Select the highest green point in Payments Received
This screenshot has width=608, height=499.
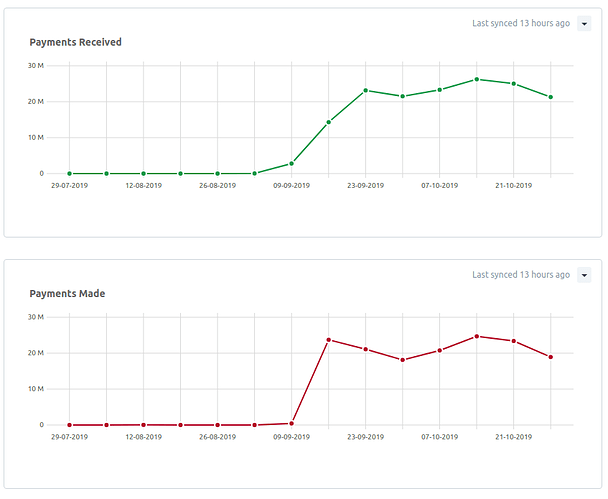tap(477, 79)
